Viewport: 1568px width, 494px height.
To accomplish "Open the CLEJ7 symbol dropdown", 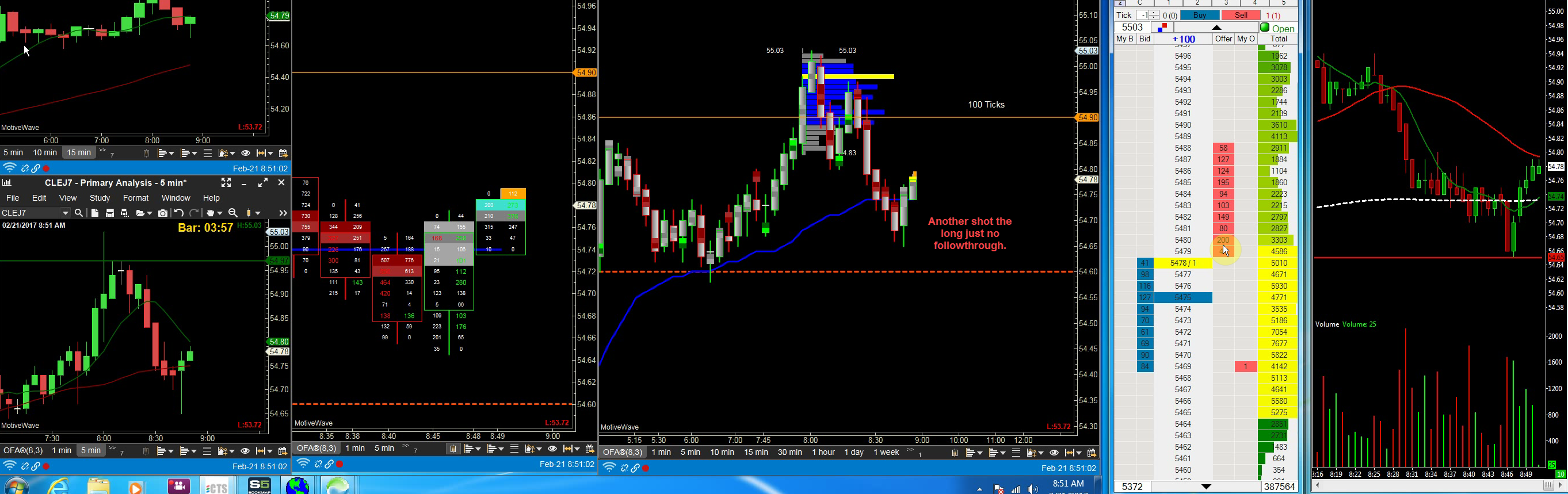I will coord(65,213).
